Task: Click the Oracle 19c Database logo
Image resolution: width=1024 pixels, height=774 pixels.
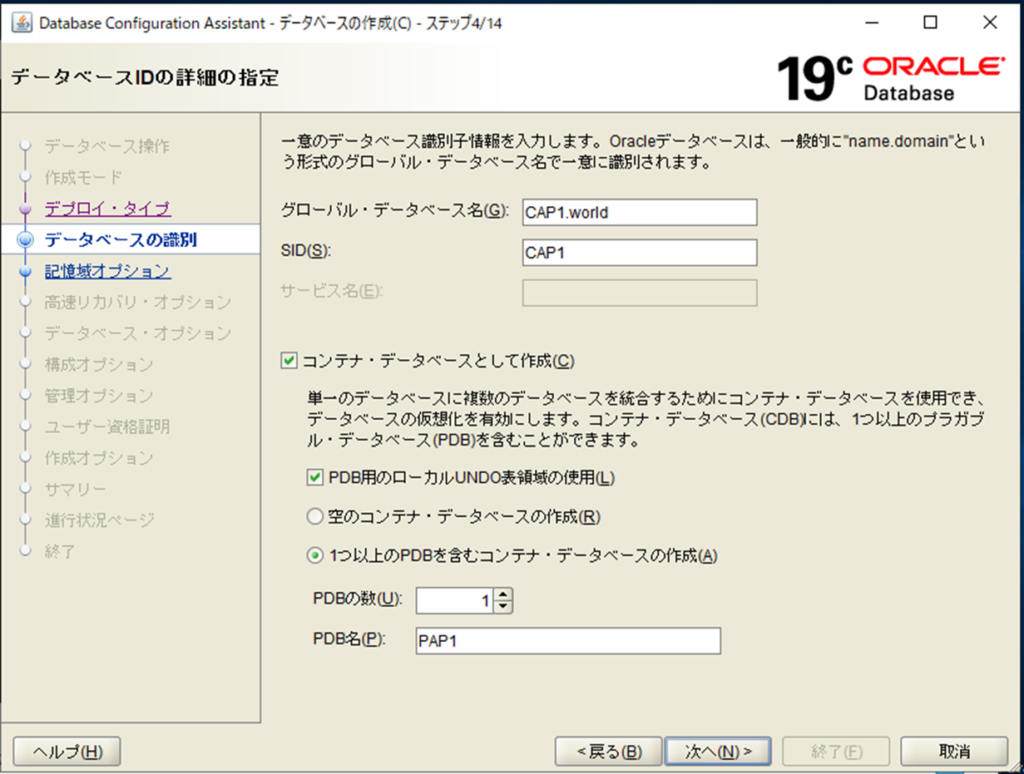Action: click(x=889, y=79)
